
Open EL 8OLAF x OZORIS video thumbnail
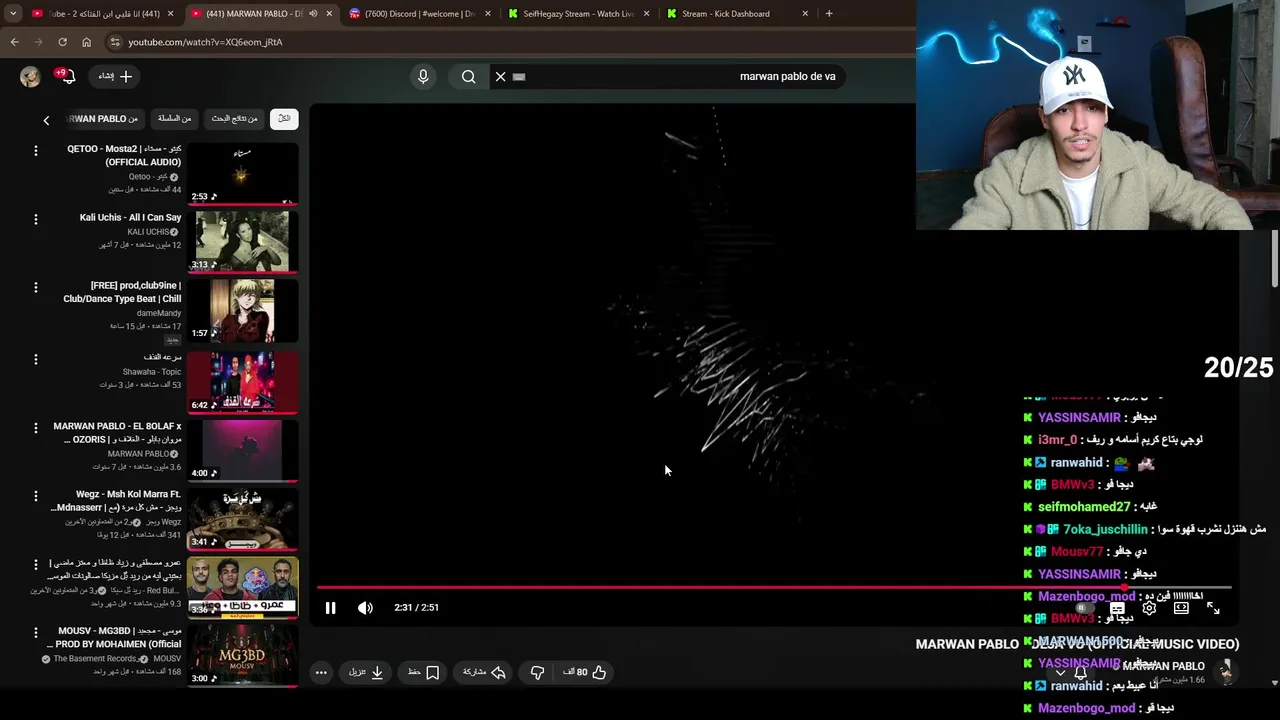pos(242,450)
